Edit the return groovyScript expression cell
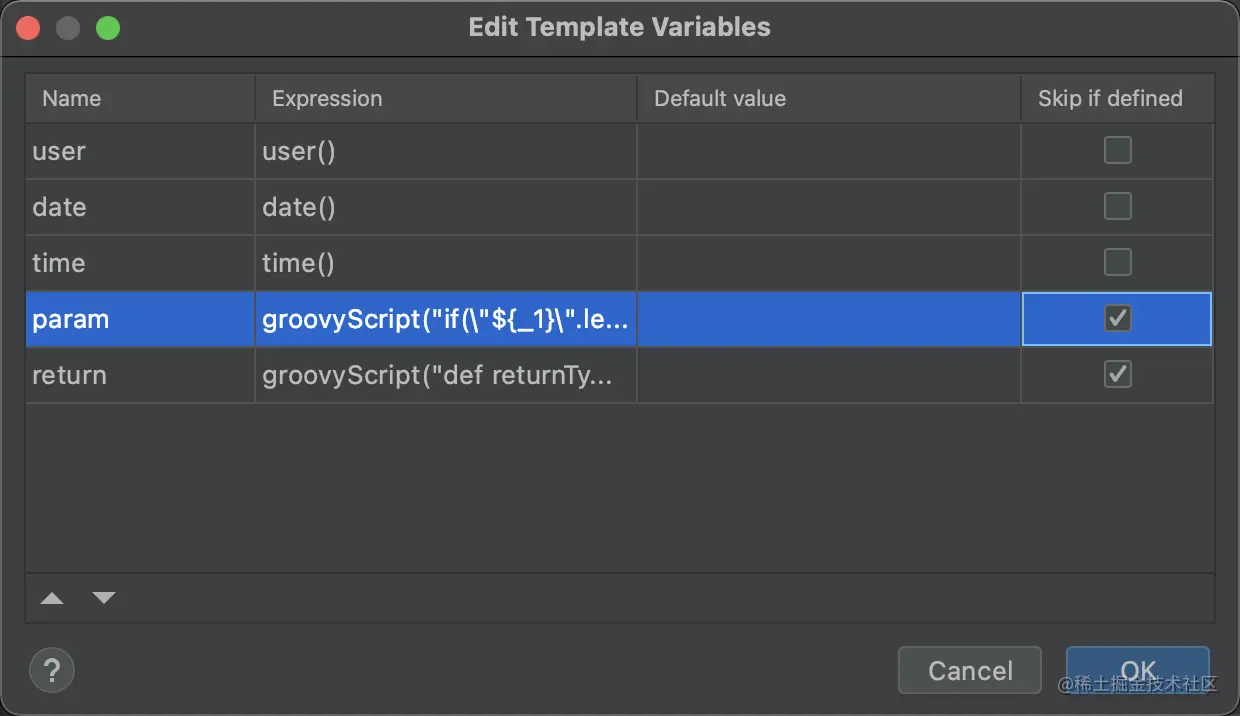1240x716 pixels. (445, 376)
